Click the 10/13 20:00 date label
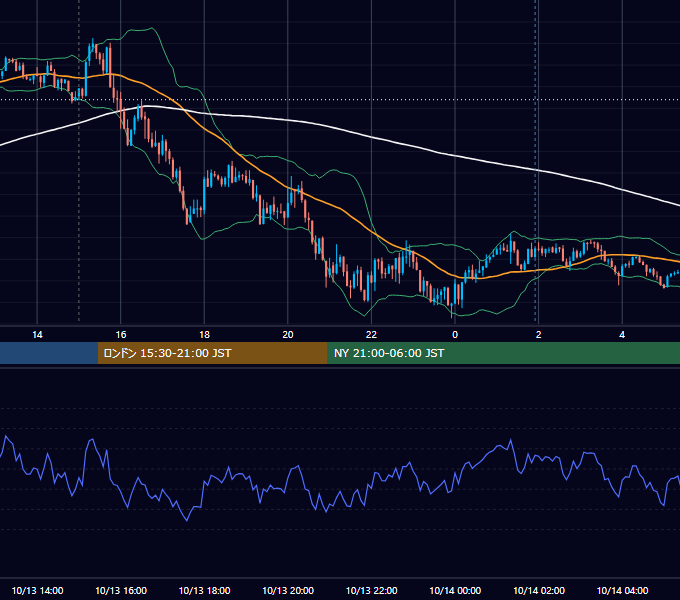Screen dimensions: 680x600 point(288,590)
